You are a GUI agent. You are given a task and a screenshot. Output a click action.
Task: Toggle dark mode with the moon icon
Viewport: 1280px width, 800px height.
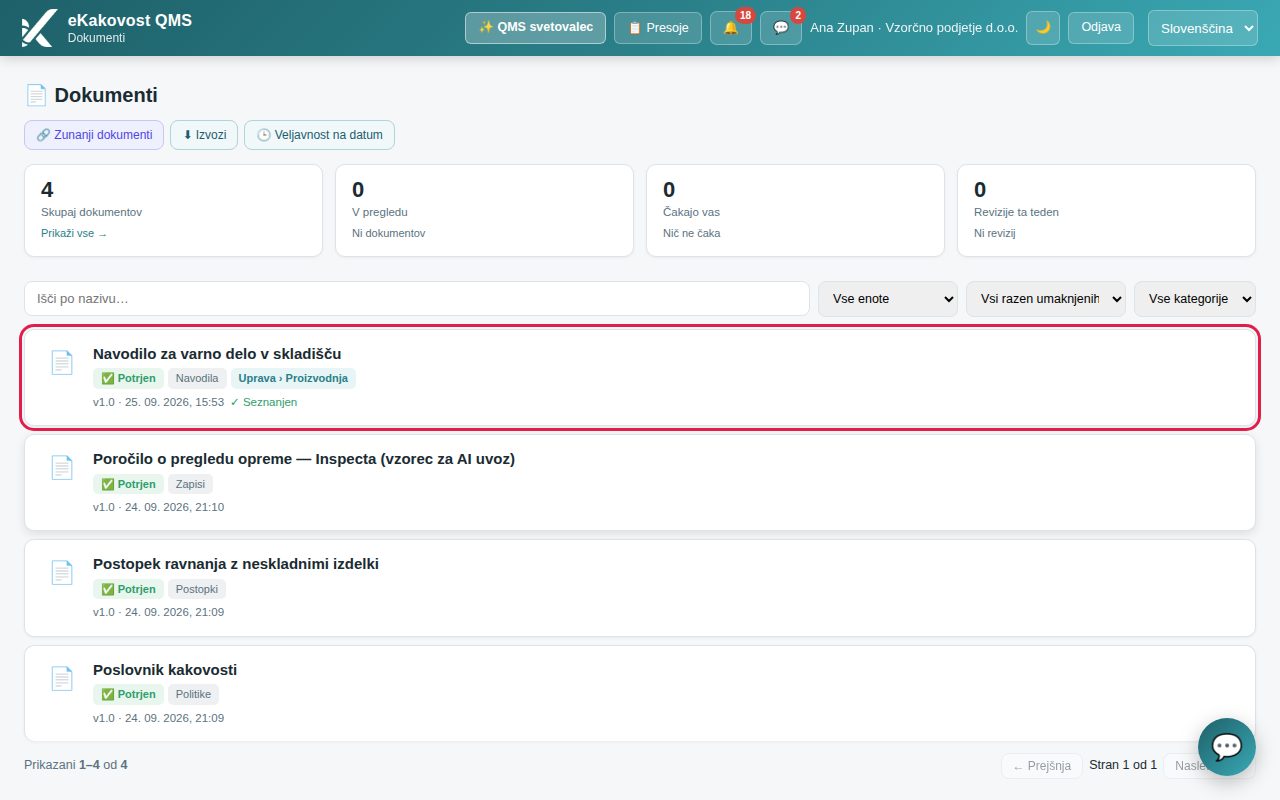1043,28
